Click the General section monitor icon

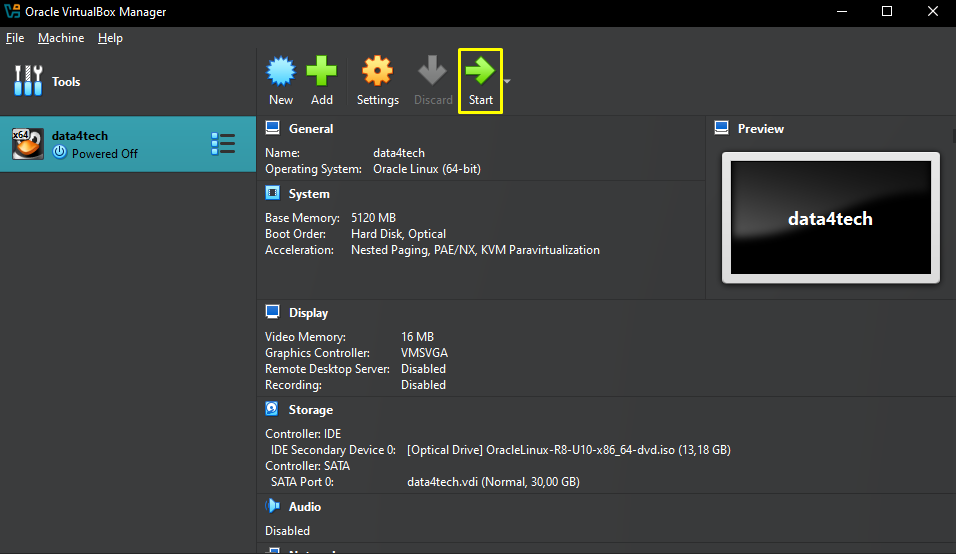pyautogui.click(x=273, y=128)
